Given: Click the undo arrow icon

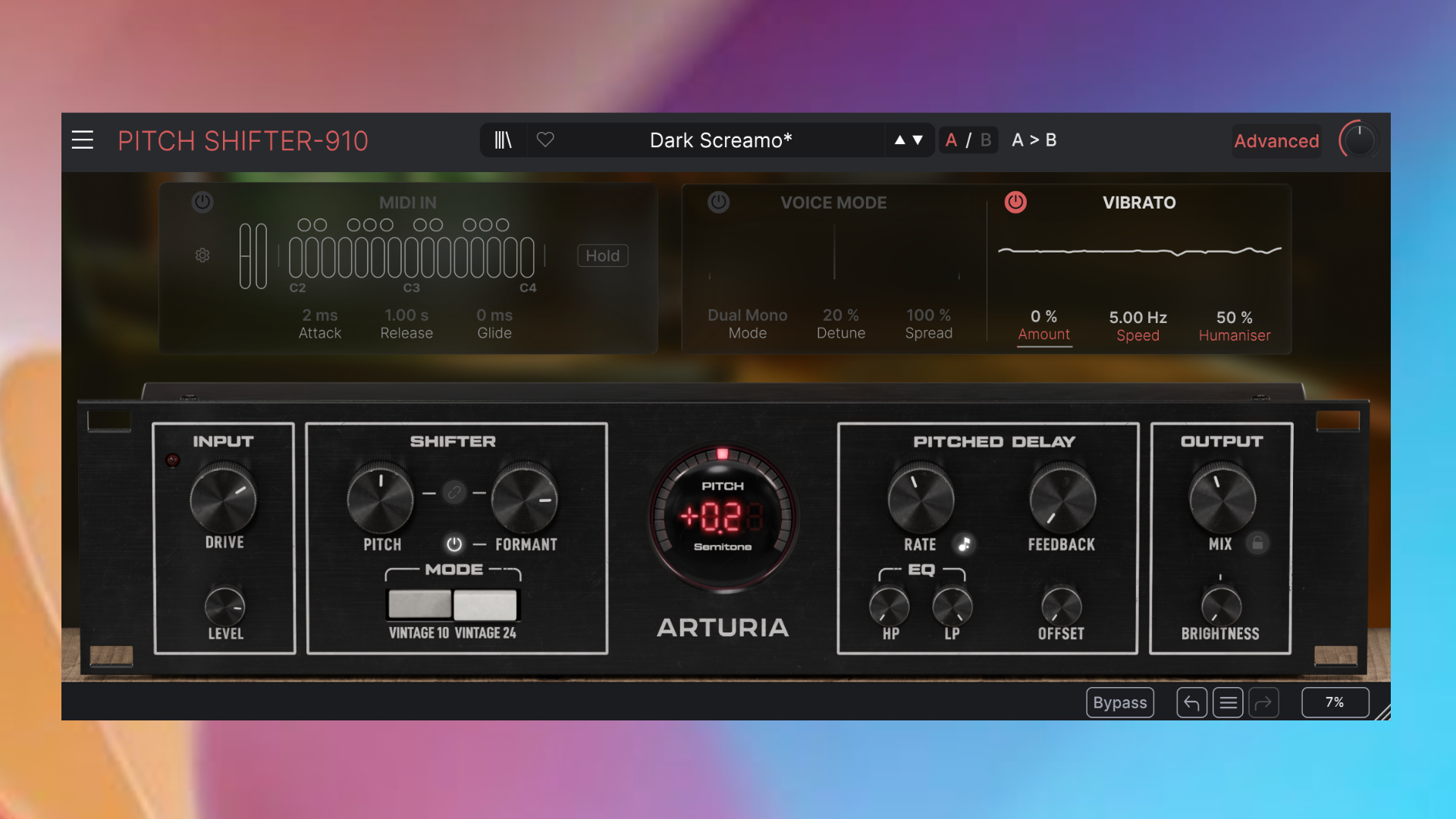Looking at the screenshot, I should [x=1191, y=702].
